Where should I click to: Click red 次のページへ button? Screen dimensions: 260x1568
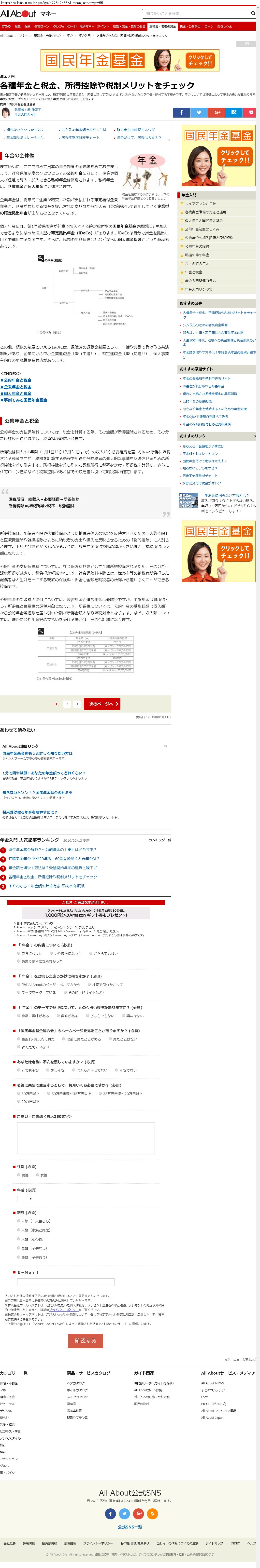(102, 704)
